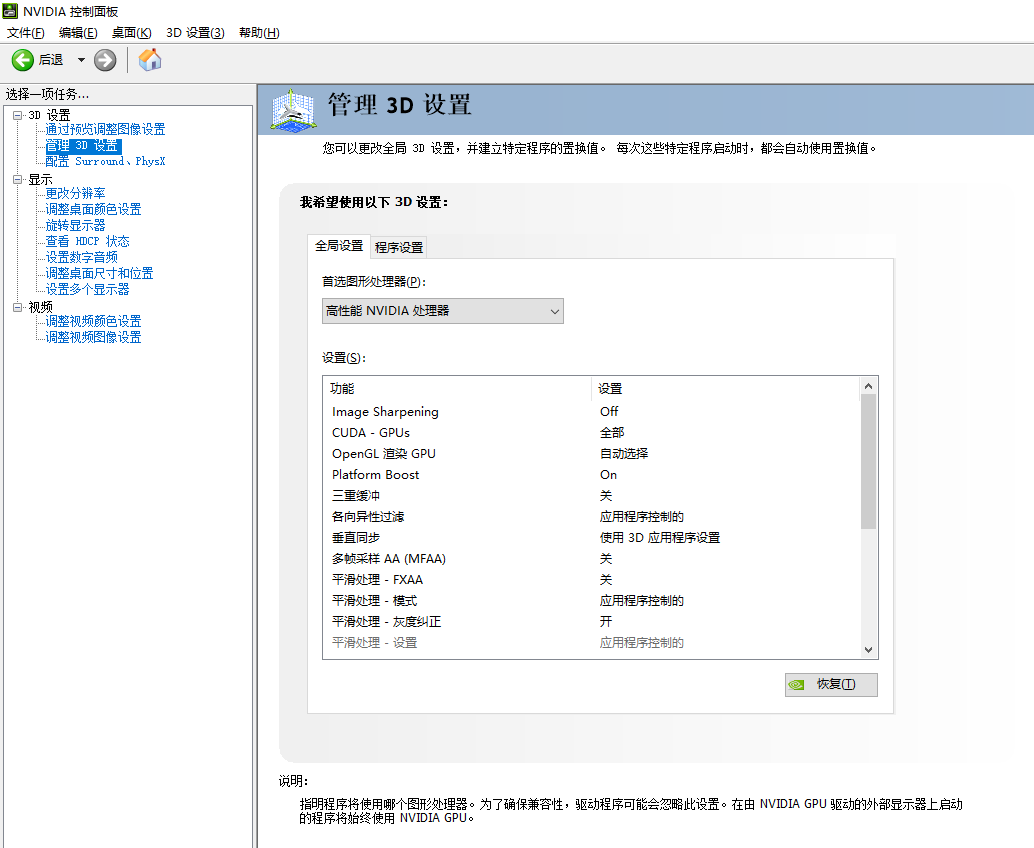Click the Forward arrow icon

click(105, 60)
